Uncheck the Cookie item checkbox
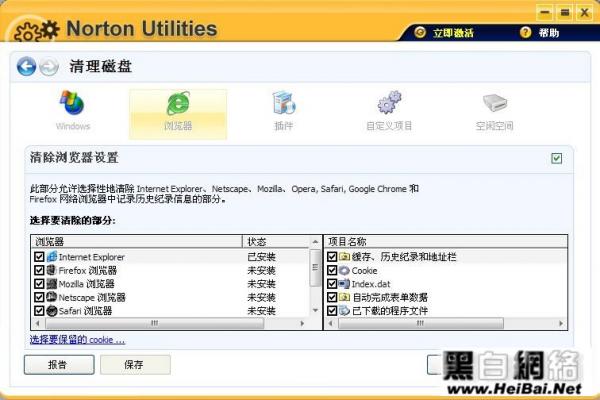Image resolution: width=600 pixels, height=400 pixels. pyautogui.click(x=332, y=270)
